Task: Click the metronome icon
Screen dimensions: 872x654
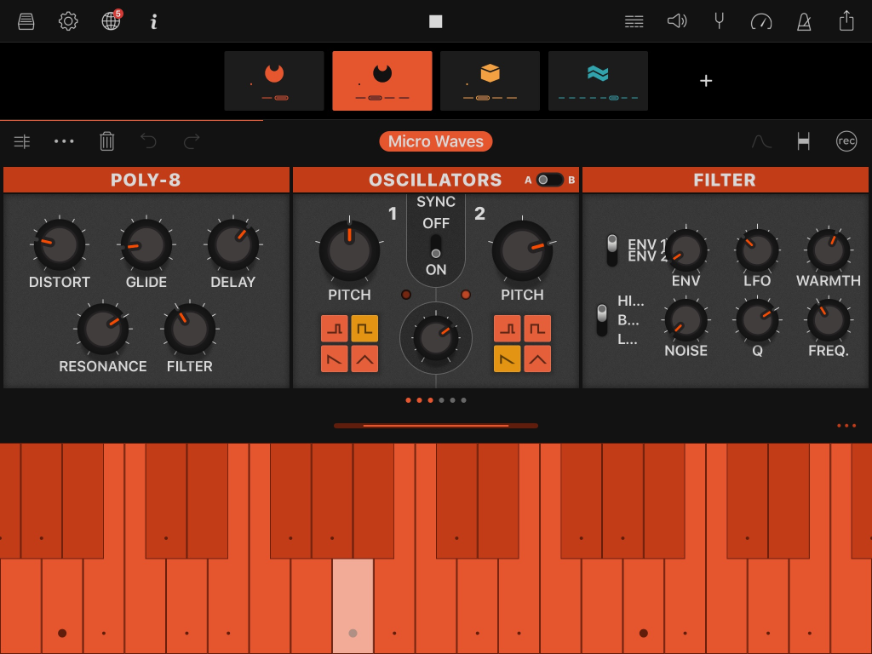Action: 804,21
